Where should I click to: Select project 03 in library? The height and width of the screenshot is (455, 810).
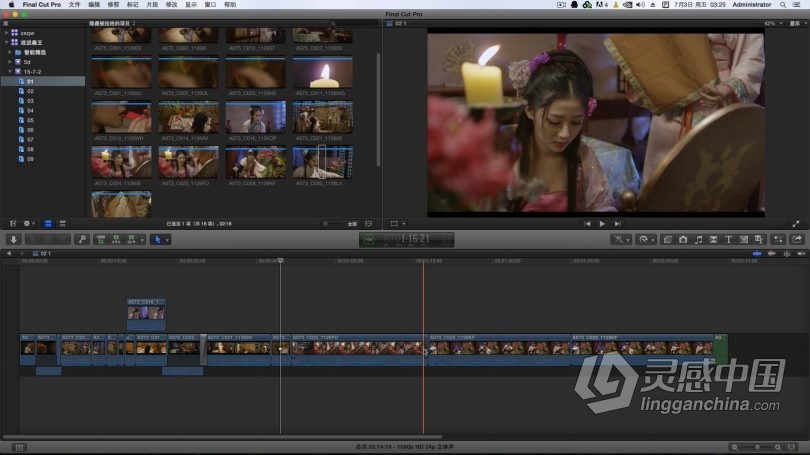tap(30, 101)
